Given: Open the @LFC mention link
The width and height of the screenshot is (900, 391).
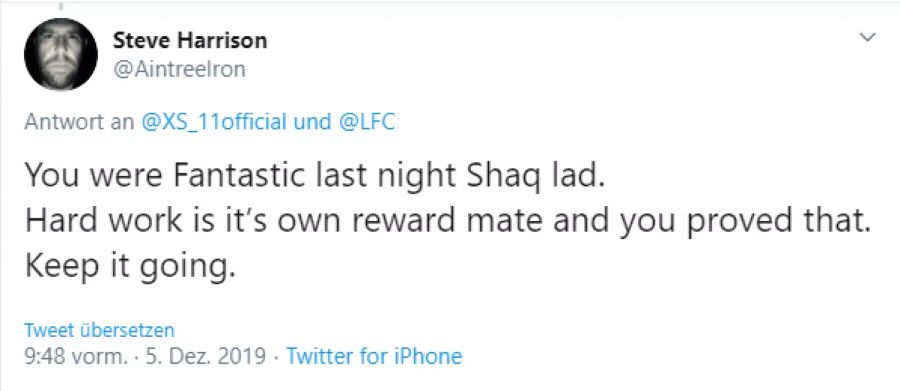Looking at the screenshot, I should coord(366,122).
